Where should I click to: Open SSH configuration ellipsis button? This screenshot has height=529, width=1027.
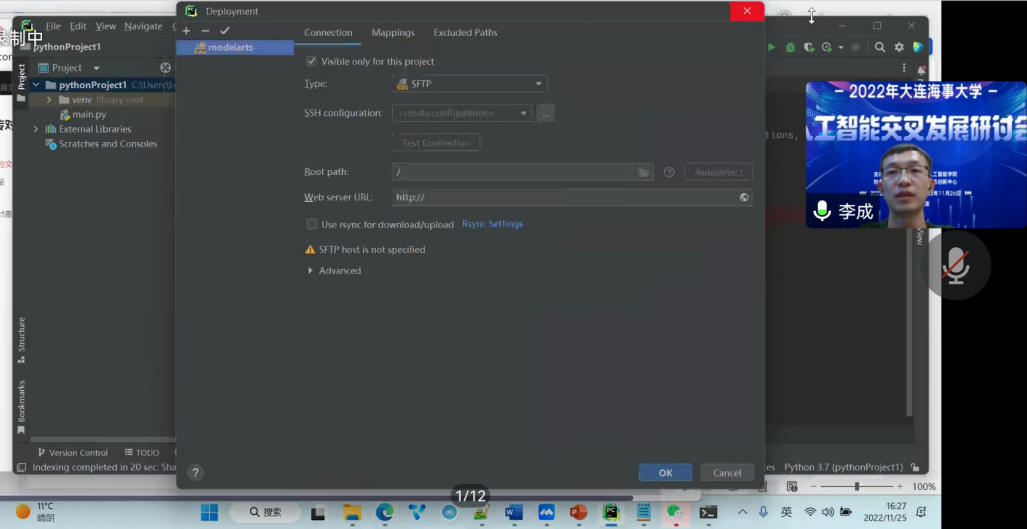(545, 113)
